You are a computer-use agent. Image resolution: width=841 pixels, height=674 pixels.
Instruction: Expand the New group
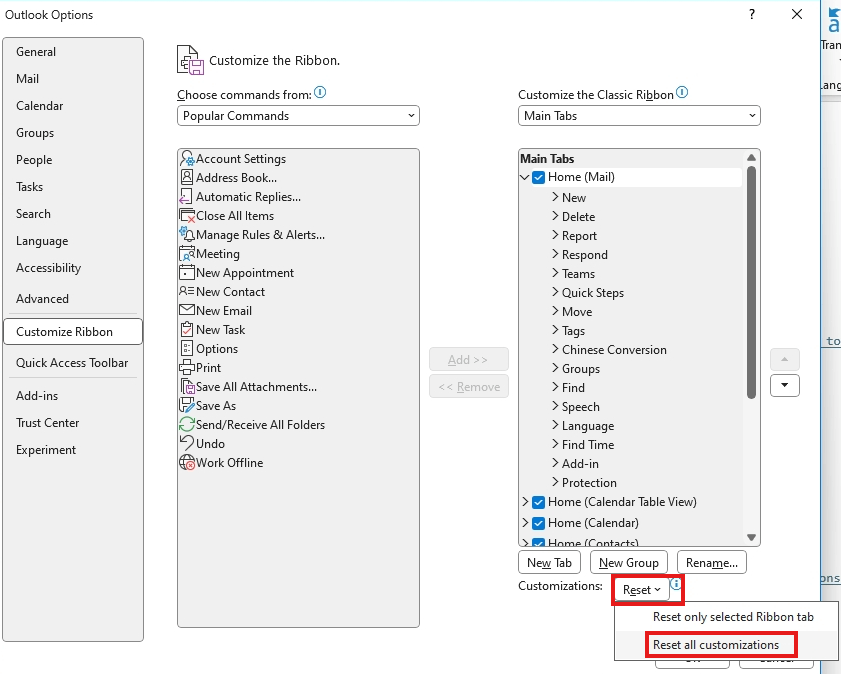click(x=556, y=197)
